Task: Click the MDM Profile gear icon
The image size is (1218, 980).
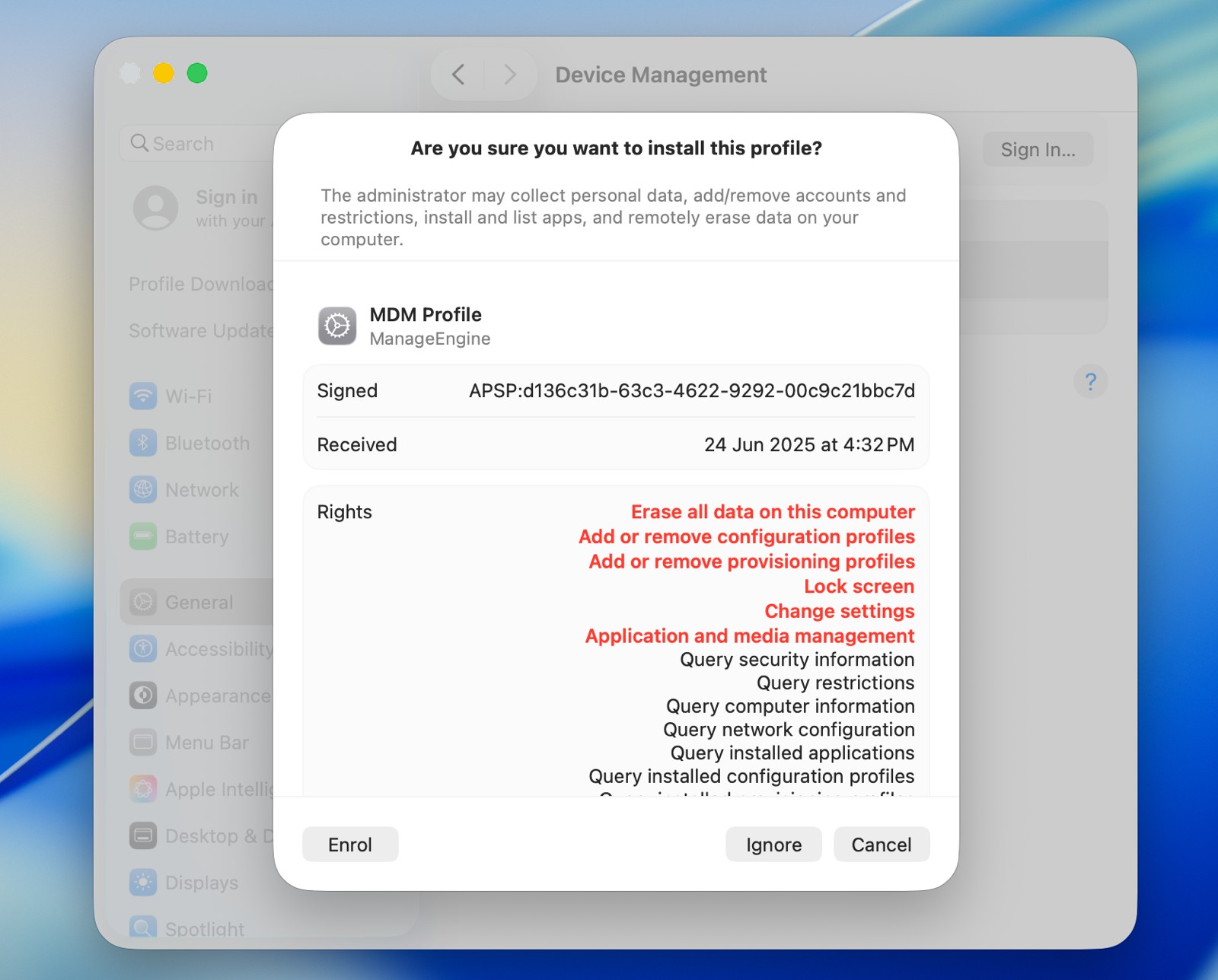Action: [337, 325]
